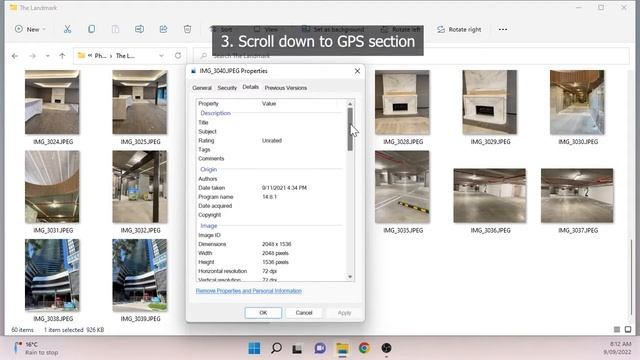Screen dimensions: 640x360
Task: Open Google Chrome from the taskbar
Action: 364,348
